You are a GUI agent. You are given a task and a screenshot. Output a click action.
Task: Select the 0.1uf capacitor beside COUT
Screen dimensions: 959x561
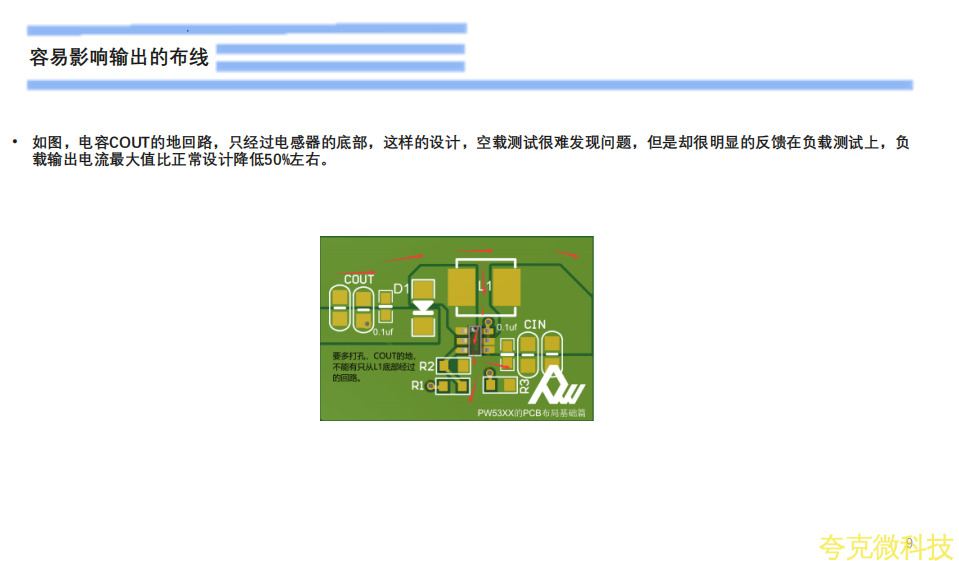[x=385, y=306]
